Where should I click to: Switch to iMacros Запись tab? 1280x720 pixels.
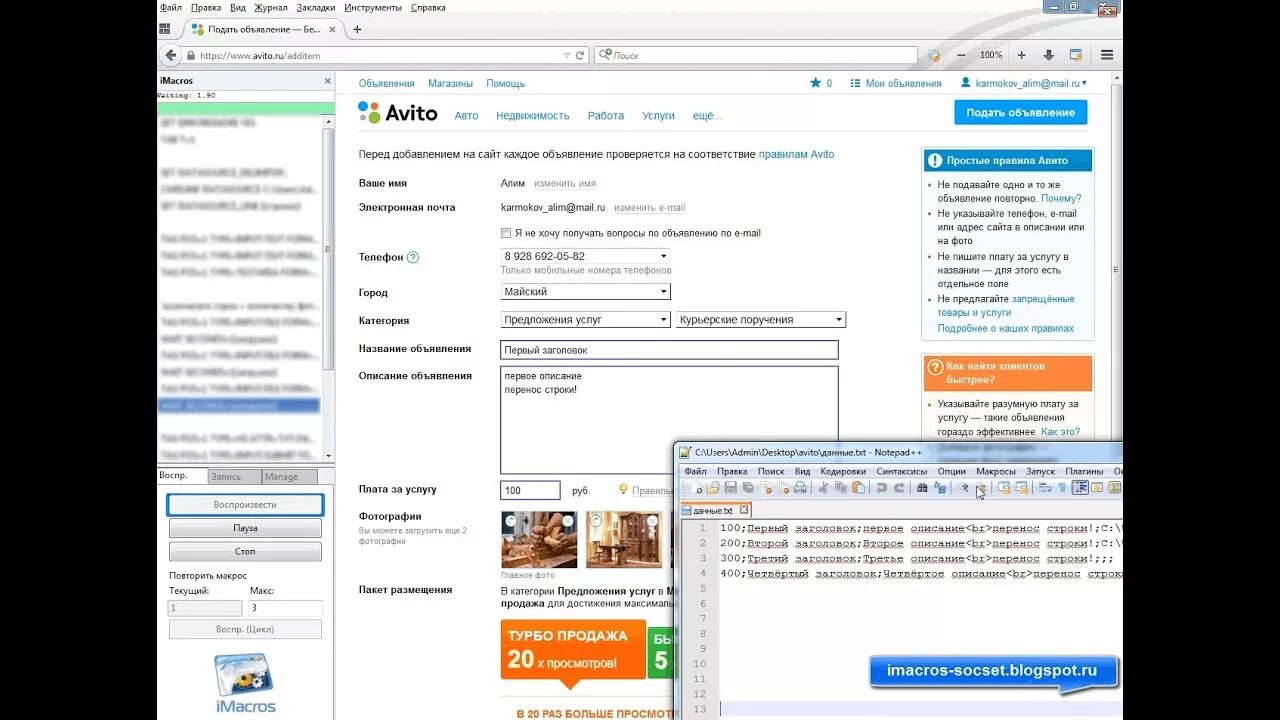coord(236,477)
